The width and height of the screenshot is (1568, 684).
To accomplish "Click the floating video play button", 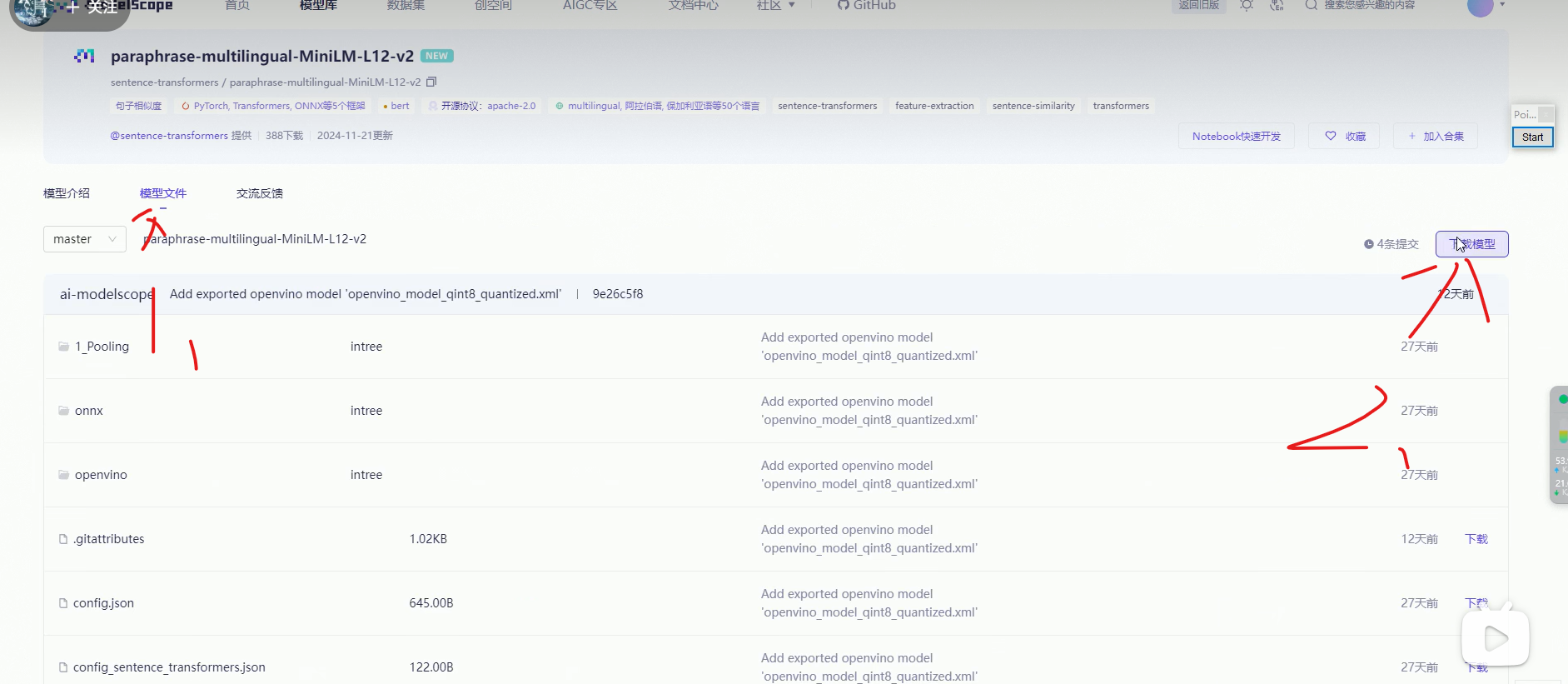I will pos(1496,639).
